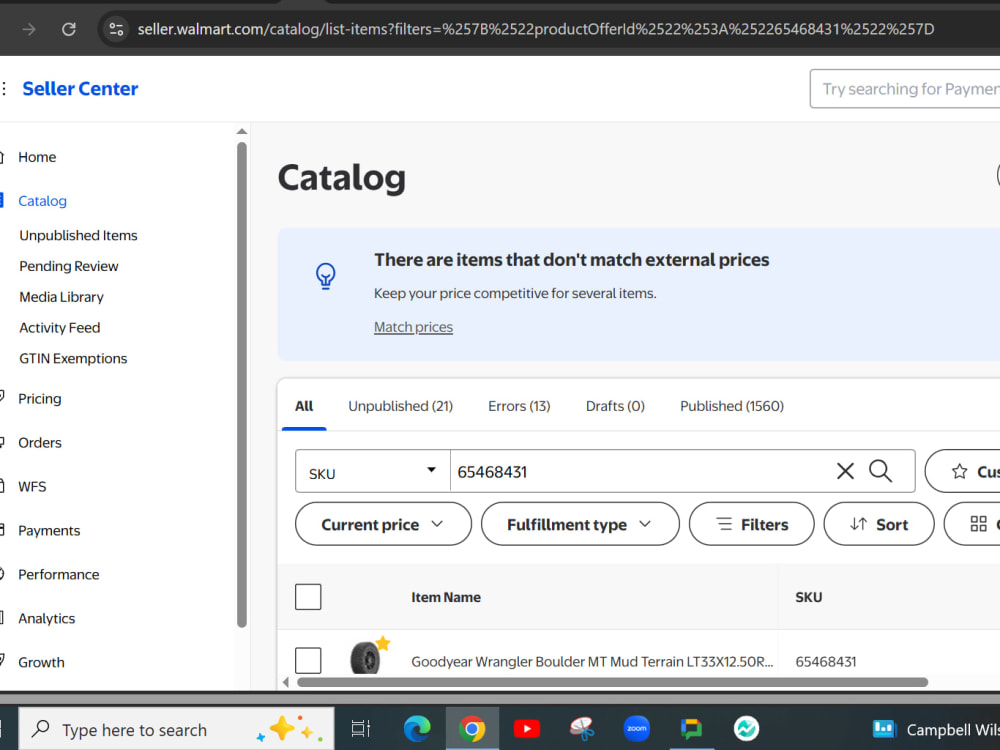This screenshot has height=750, width=1000.
Task: Click the browser reload icon
Action: click(69, 29)
